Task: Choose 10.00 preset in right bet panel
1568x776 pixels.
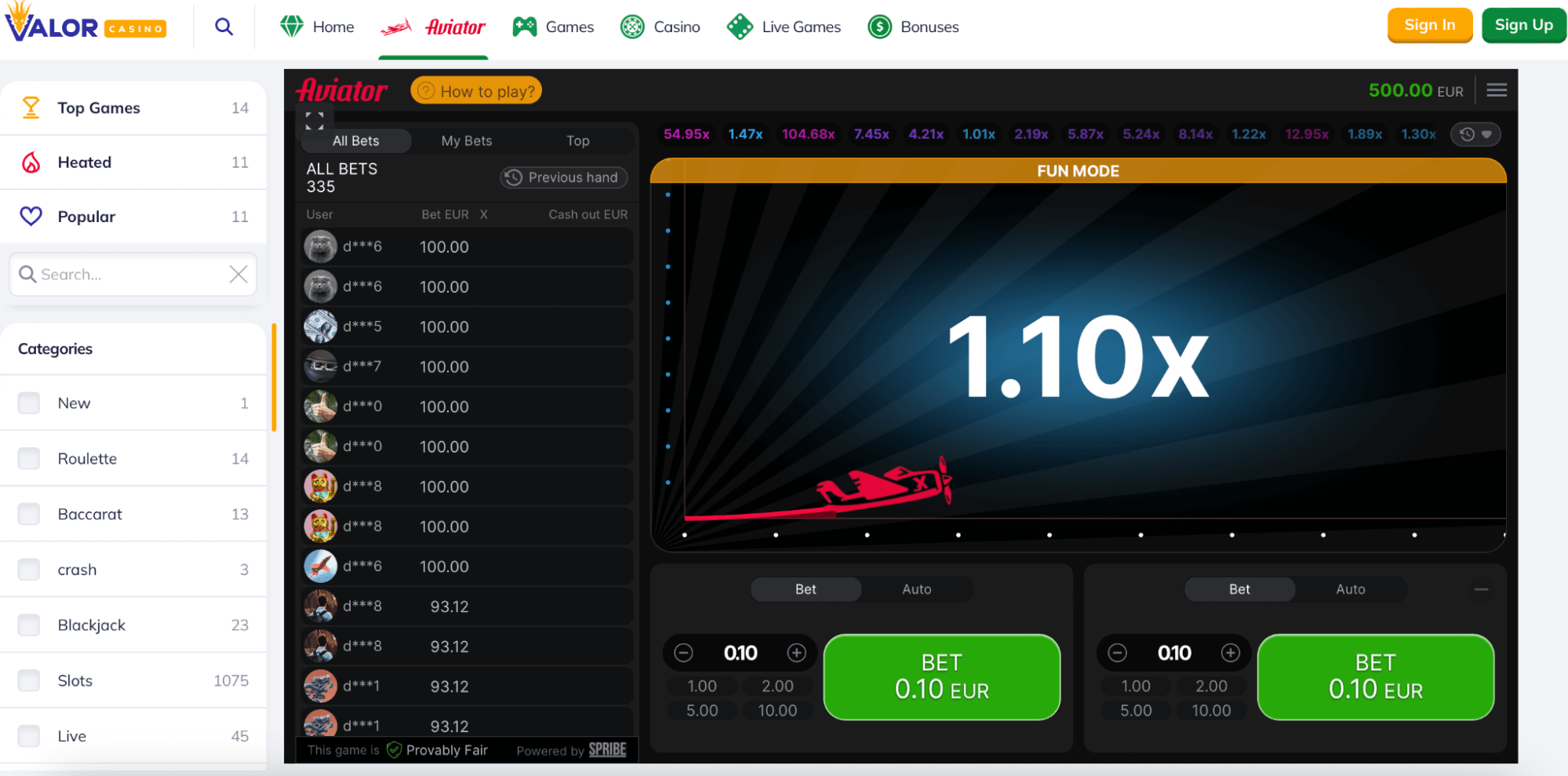Action: pos(1211,711)
